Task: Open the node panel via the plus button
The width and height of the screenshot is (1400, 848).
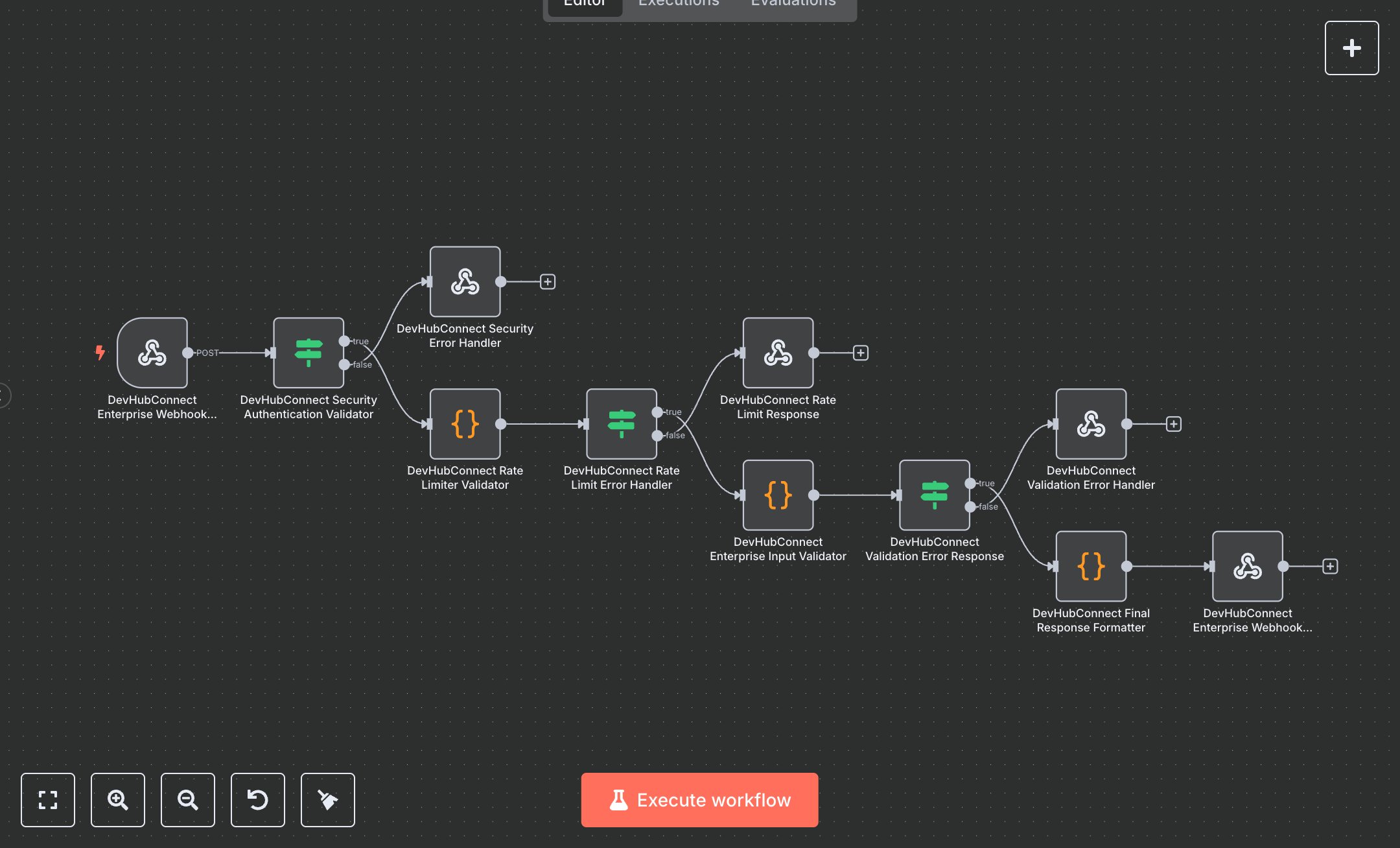Action: click(1352, 47)
